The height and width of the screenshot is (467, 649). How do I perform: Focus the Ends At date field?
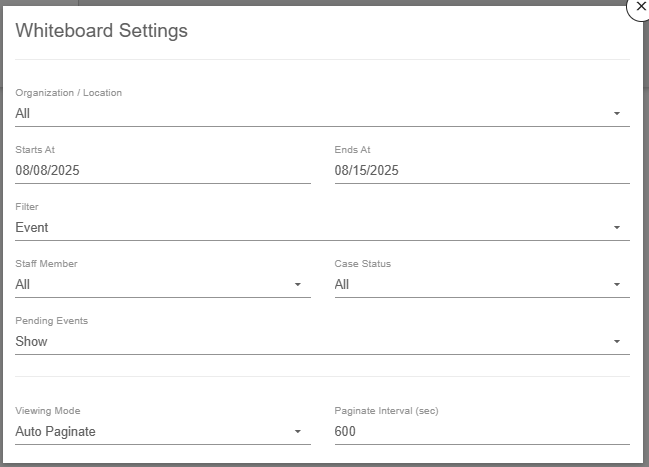click(481, 171)
